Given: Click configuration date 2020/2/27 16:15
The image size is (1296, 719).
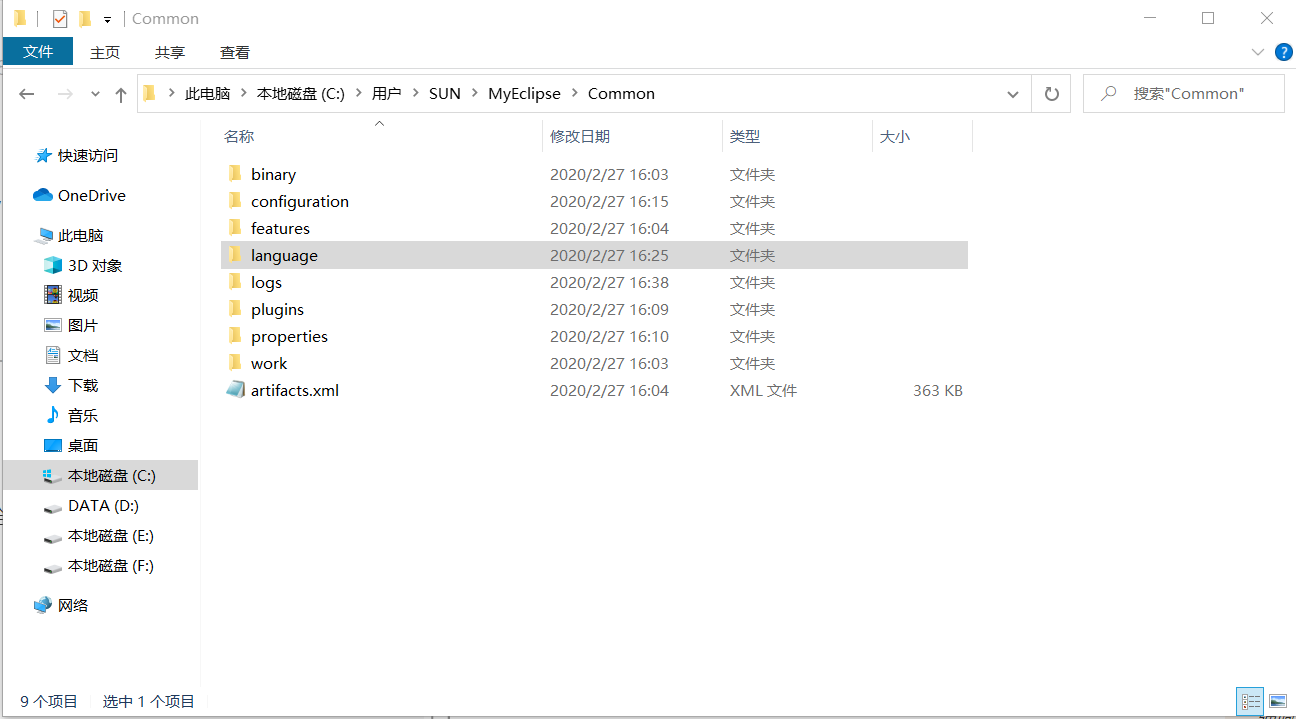Looking at the screenshot, I should click(x=609, y=201).
